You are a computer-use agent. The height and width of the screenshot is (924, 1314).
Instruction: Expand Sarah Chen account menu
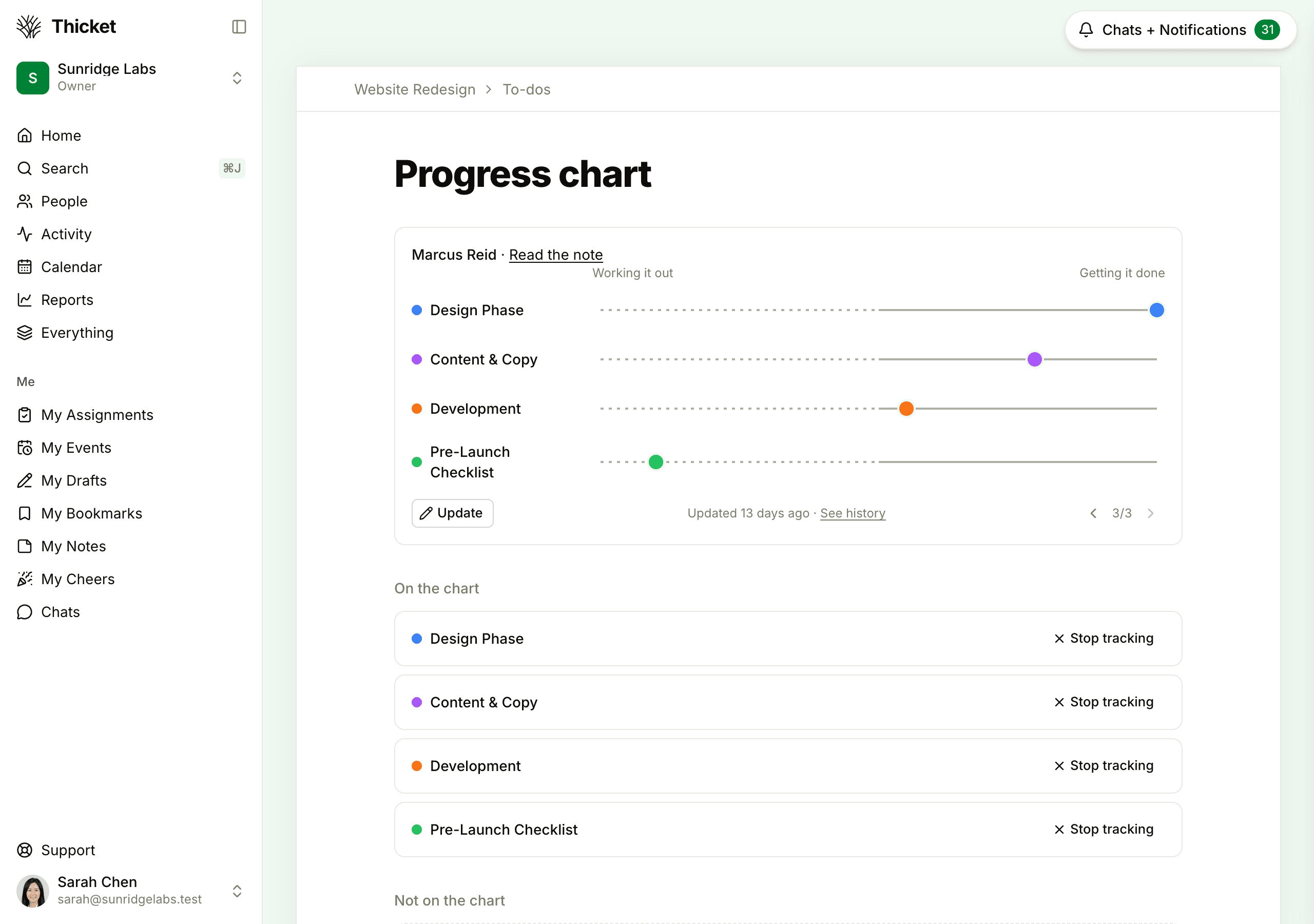237,891
